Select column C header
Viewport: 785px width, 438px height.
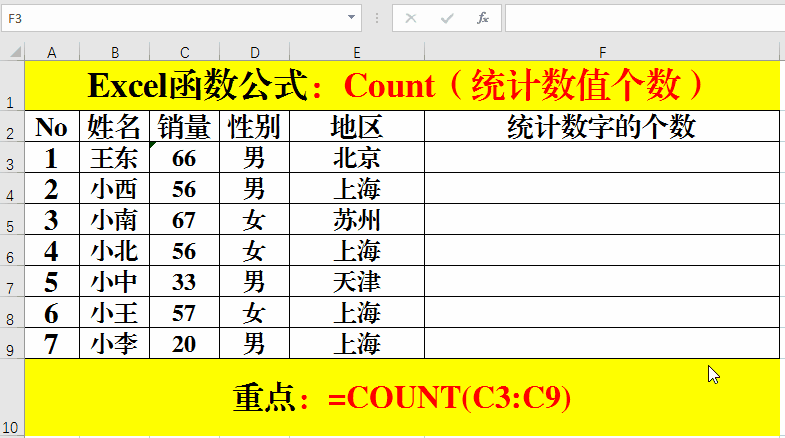(185, 52)
